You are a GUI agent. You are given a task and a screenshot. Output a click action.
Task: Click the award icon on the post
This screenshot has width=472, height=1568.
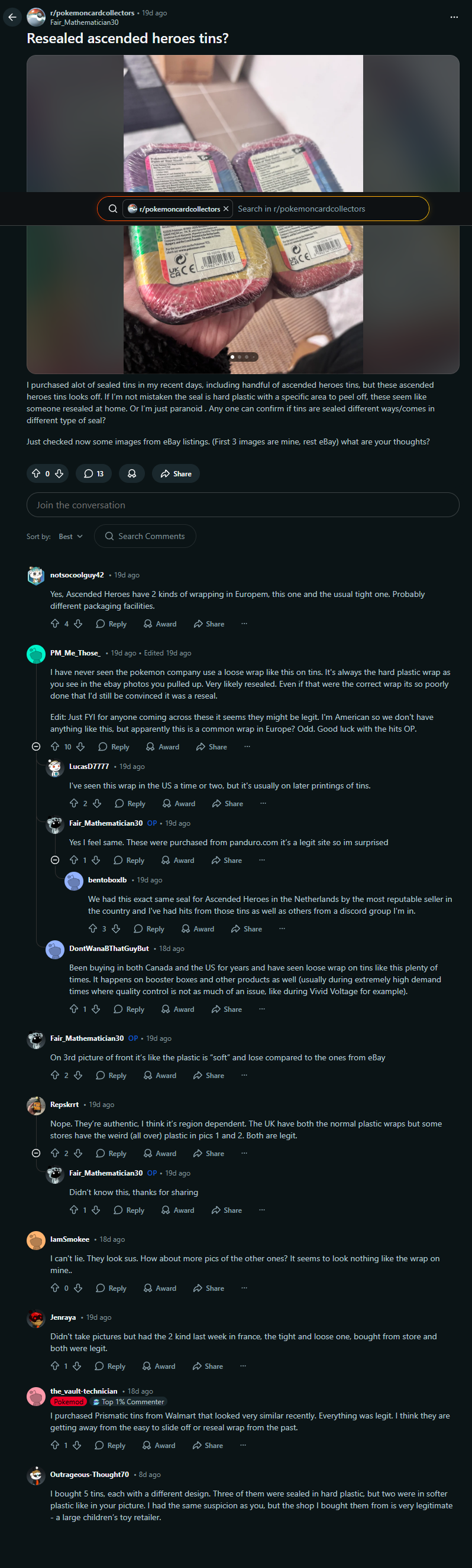(x=131, y=473)
